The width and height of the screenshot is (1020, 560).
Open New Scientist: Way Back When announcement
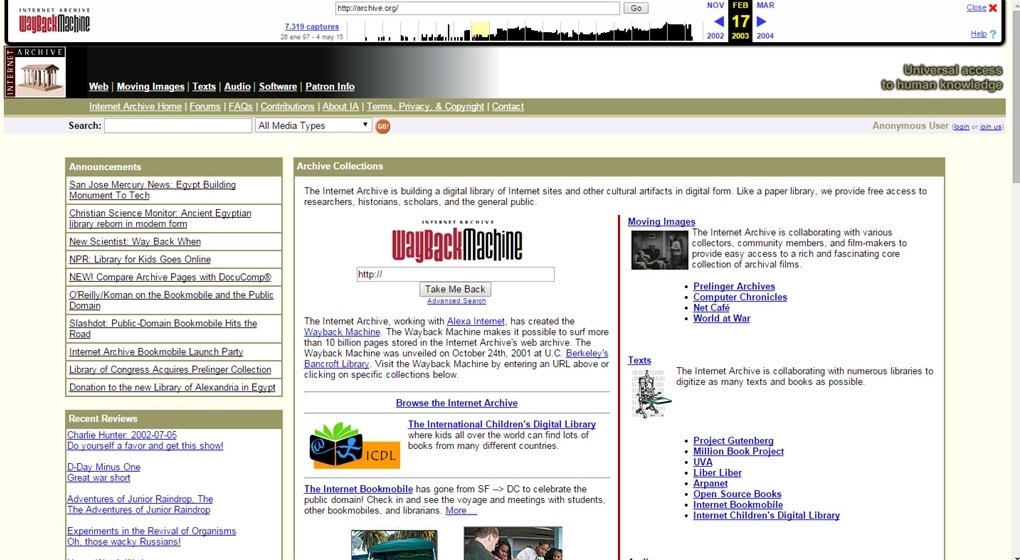(x=135, y=241)
